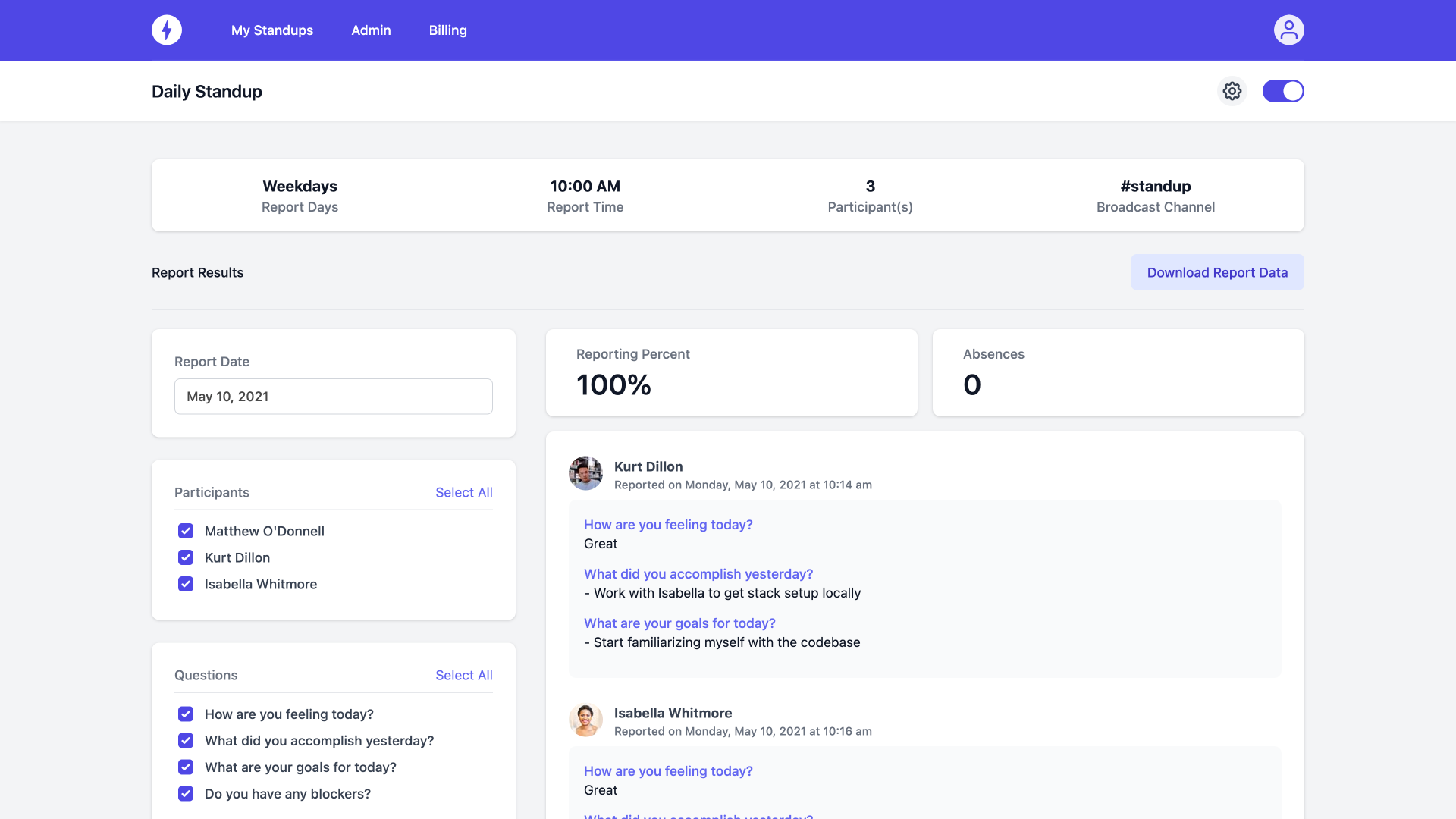The height and width of the screenshot is (819, 1456).
Task: Uncheck 'What did you accomplish yesterday?'
Action: 186,740
